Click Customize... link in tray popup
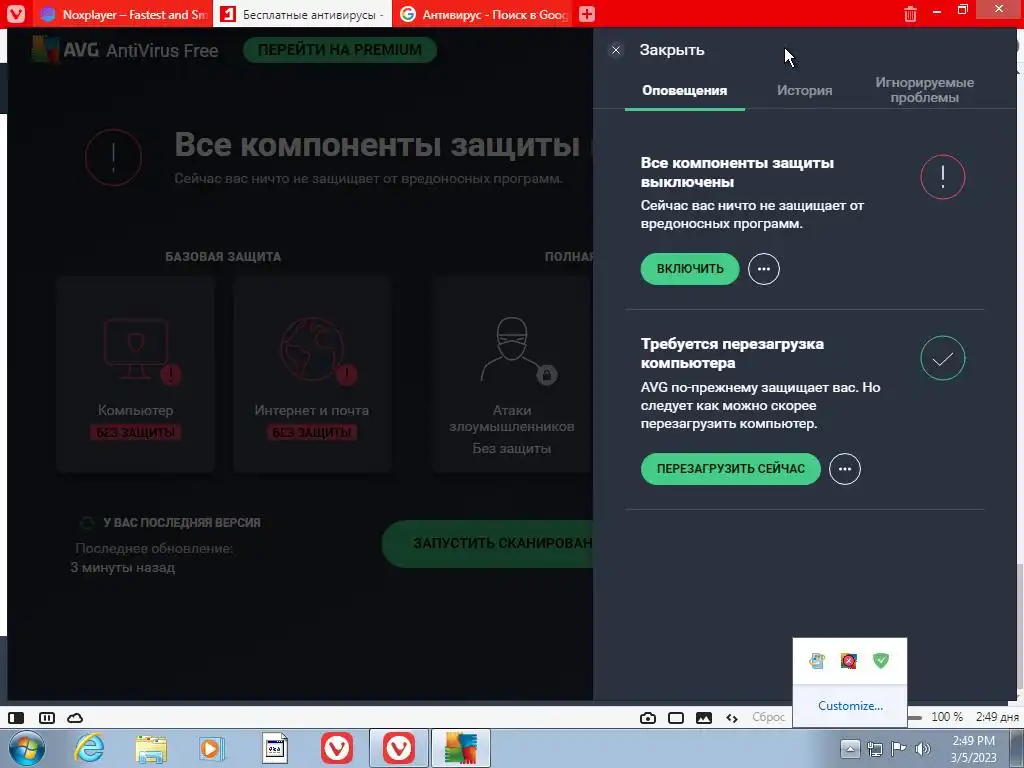This screenshot has width=1024, height=768. pos(850,706)
